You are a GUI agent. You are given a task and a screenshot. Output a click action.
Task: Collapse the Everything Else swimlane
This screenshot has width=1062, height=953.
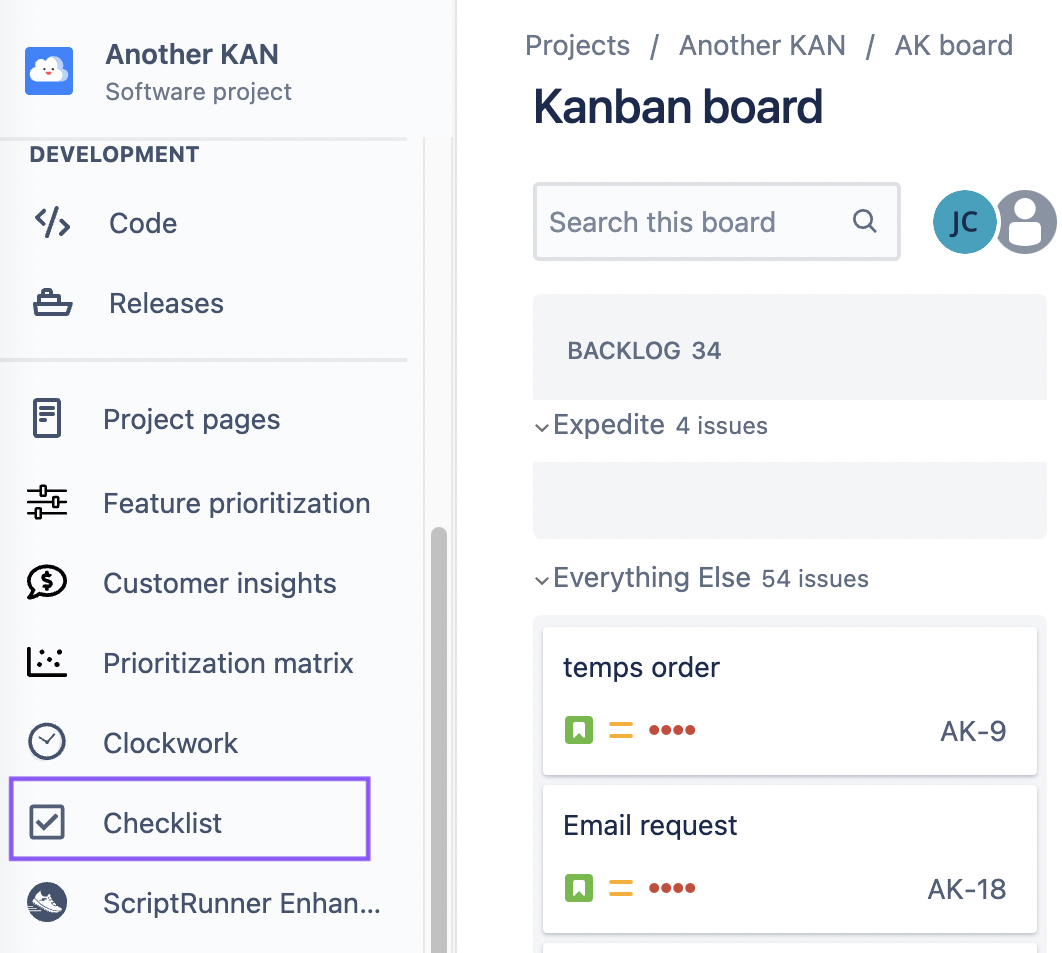[542, 580]
